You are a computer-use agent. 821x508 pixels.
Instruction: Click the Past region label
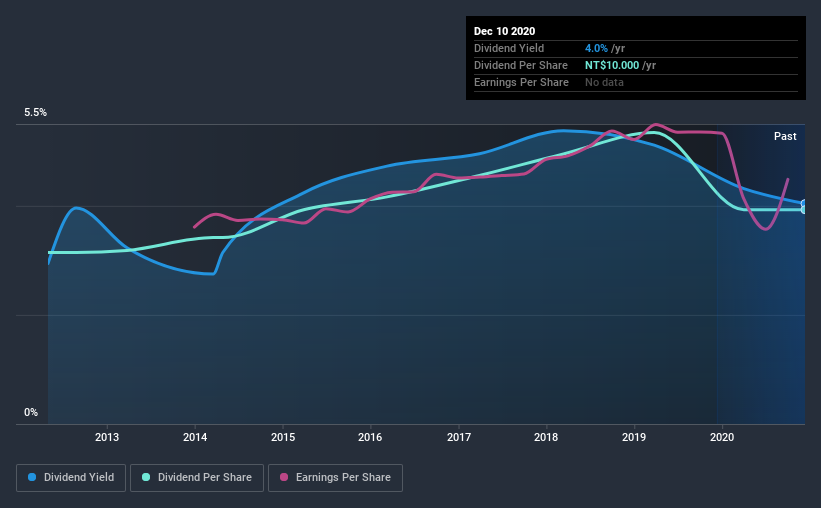tap(785, 136)
